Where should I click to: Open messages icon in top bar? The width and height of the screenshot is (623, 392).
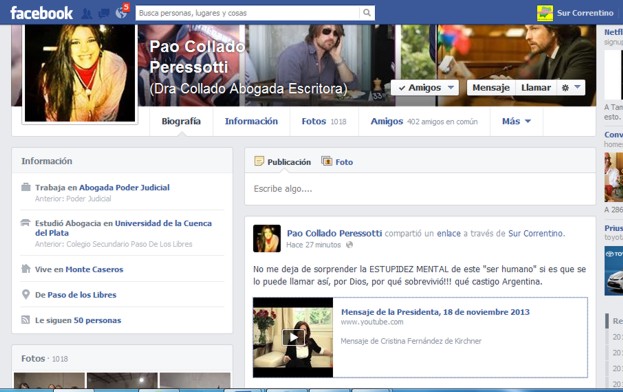point(104,14)
